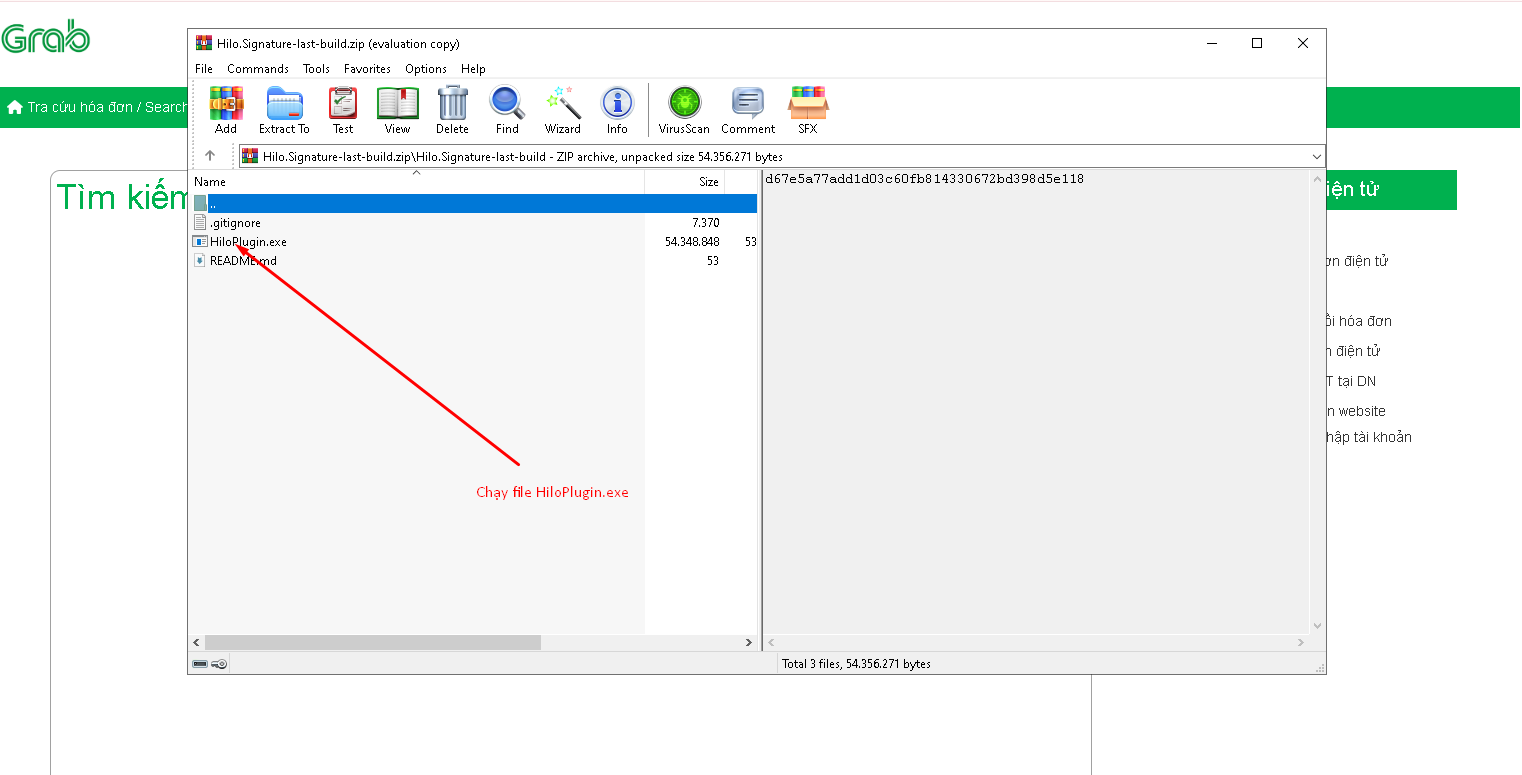Open the Commands menu
The image size is (1522, 775).
pyautogui.click(x=257, y=69)
